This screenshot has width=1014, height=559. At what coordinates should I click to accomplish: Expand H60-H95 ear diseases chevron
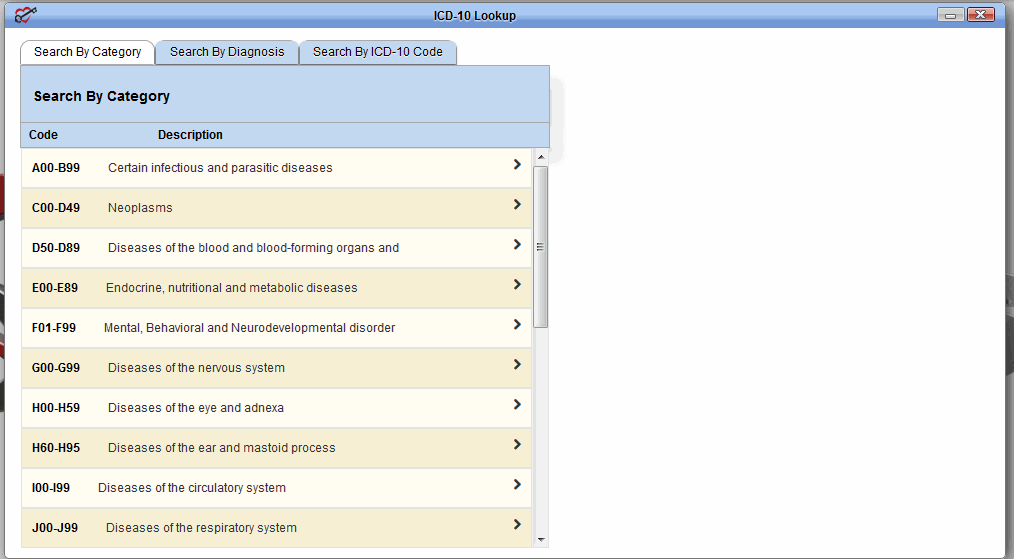click(x=517, y=445)
